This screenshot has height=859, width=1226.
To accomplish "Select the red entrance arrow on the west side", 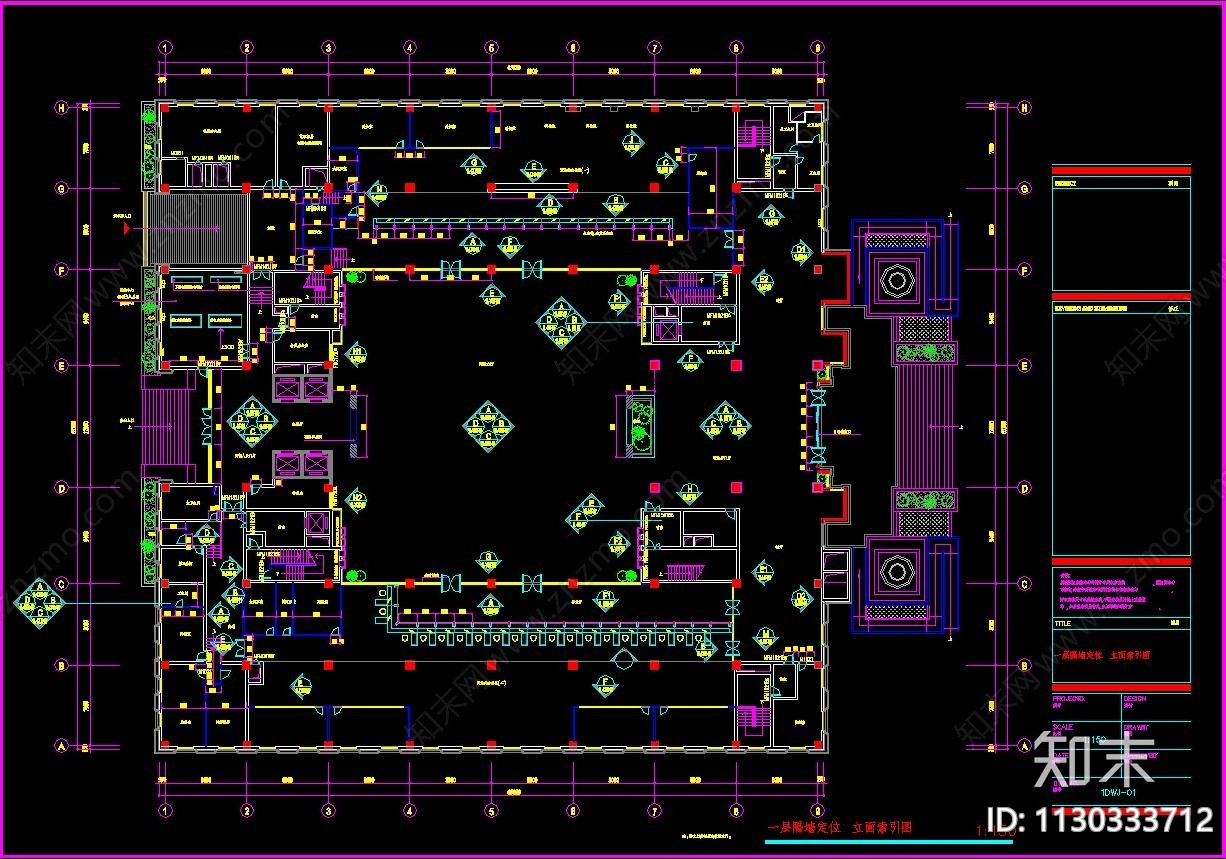I will pyautogui.click(x=126, y=228).
